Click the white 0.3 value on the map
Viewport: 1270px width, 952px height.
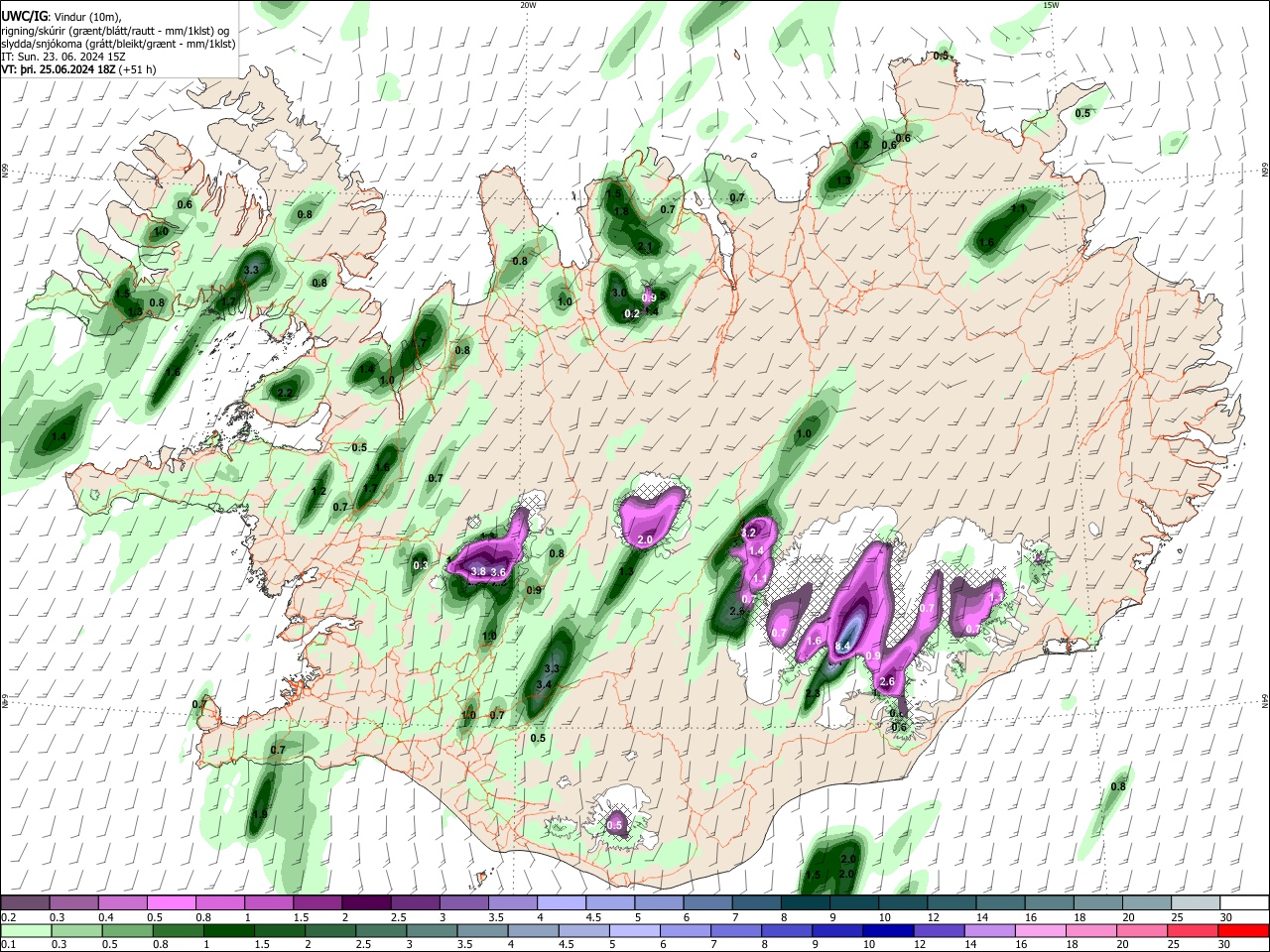[x=421, y=564]
